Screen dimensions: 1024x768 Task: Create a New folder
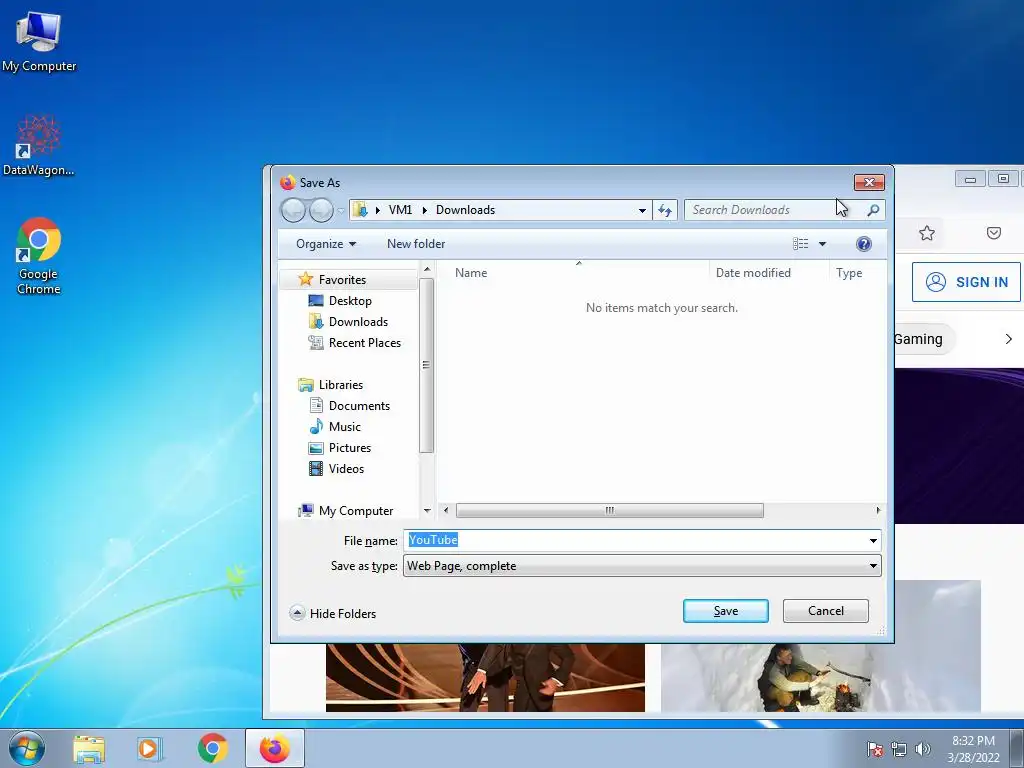click(416, 244)
